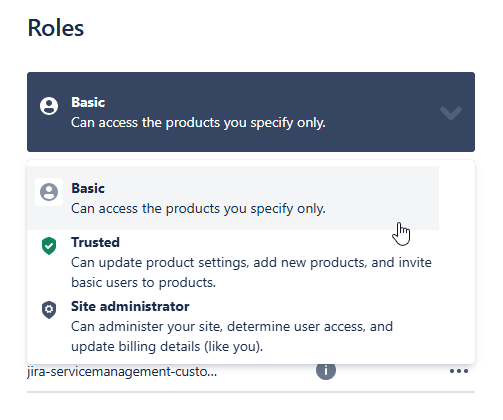This screenshot has width=503, height=420.
Task: Click the green Trusted shield checkmark icon
Action: pyautogui.click(x=49, y=246)
